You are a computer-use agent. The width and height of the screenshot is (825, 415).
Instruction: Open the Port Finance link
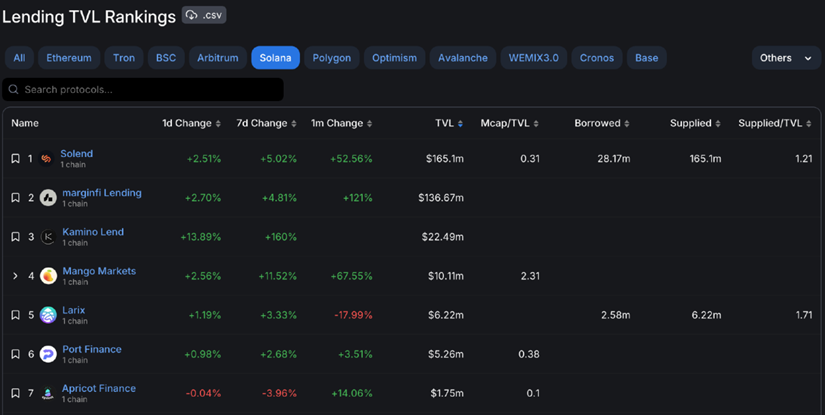coord(92,349)
